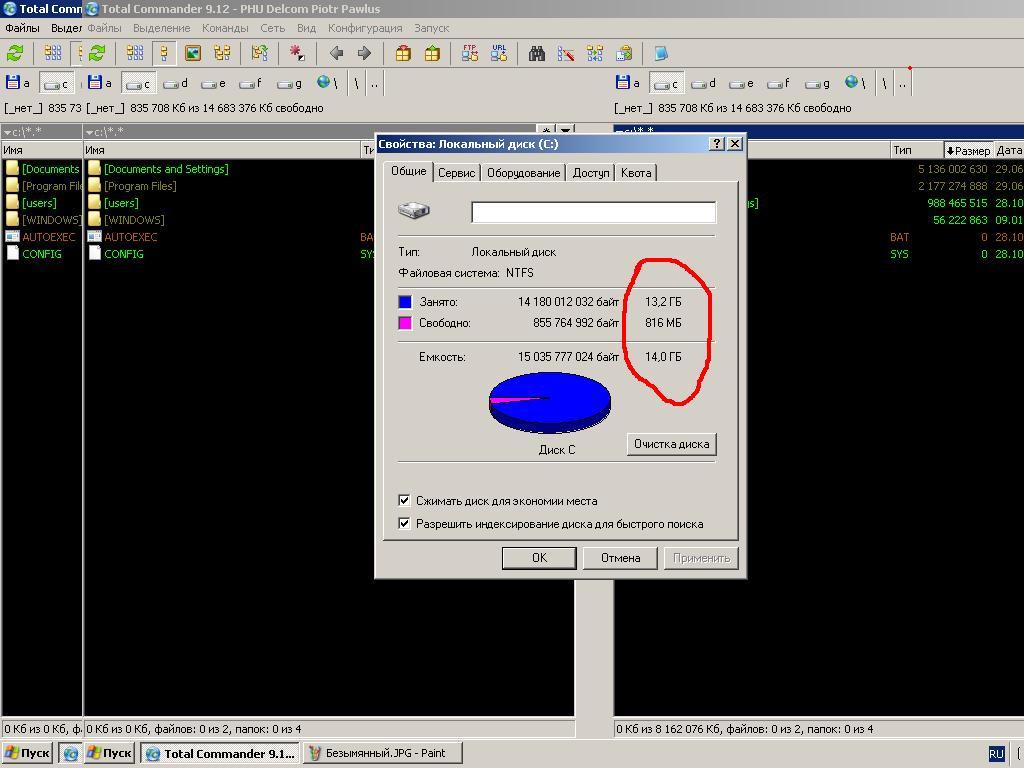The width and height of the screenshot is (1024, 768).
Task: Click the pack files archive icon
Action: click(403, 53)
